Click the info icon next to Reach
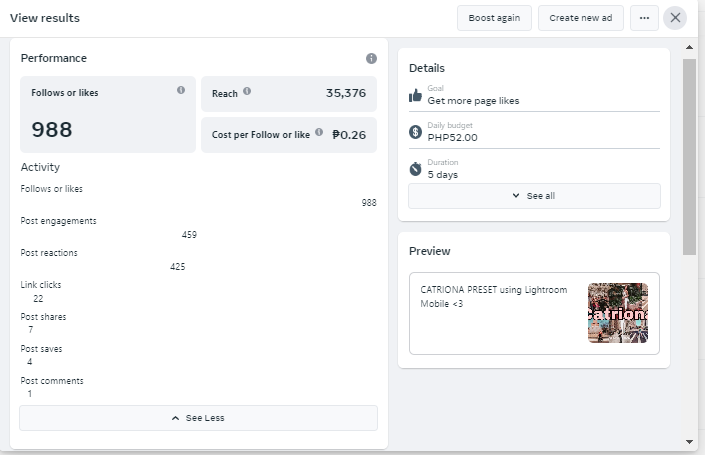705x455 pixels. pyautogui.click(x=247, y=92)
